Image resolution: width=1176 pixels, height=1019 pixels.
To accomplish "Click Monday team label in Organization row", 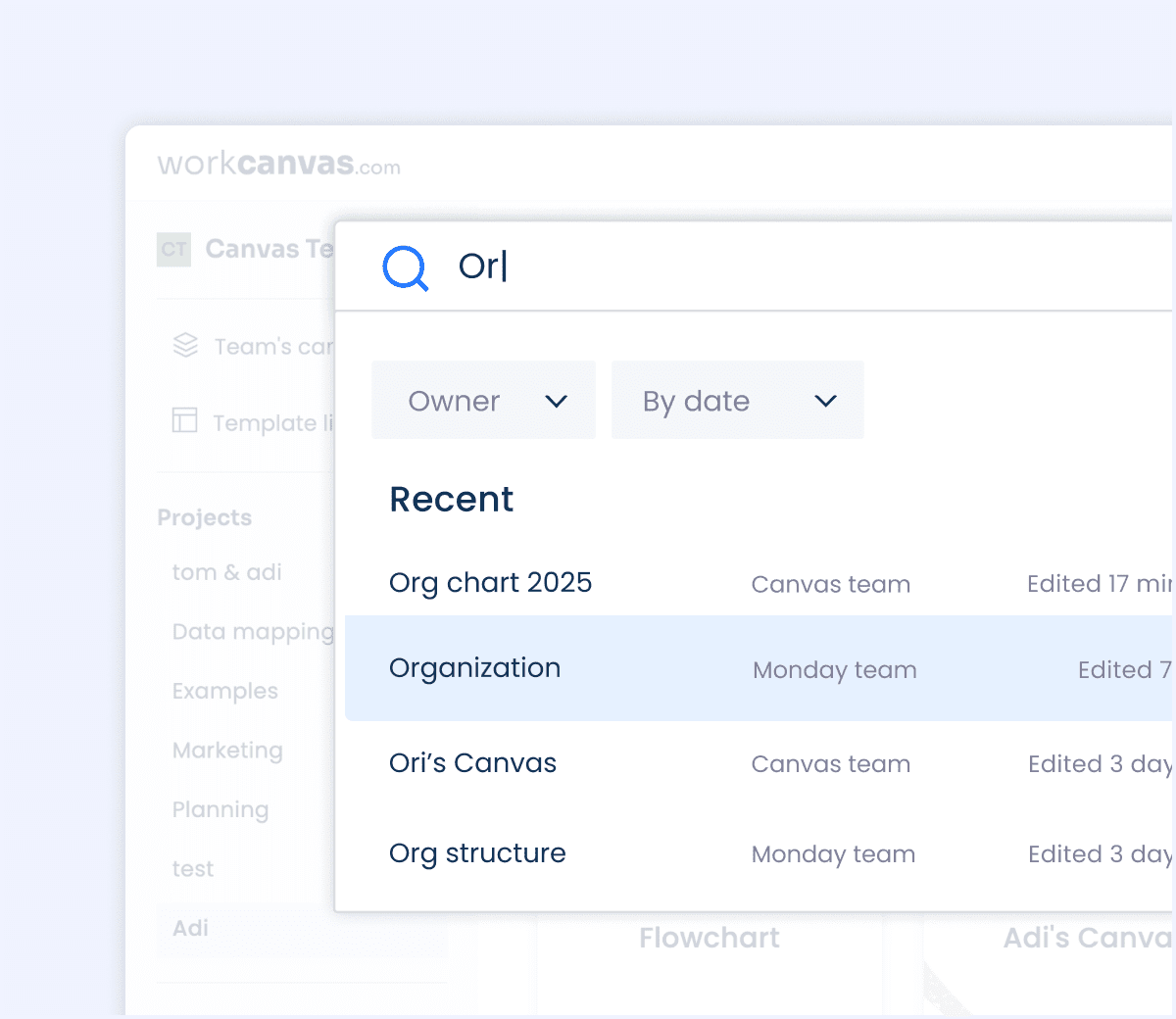I will click(x=835, y=670).
